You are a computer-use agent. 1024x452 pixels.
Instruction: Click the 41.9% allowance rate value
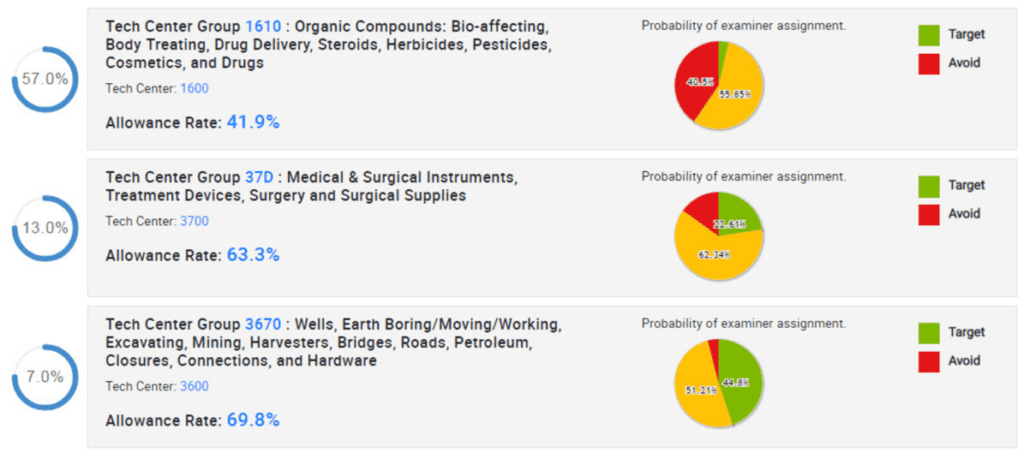click(253, 122)
